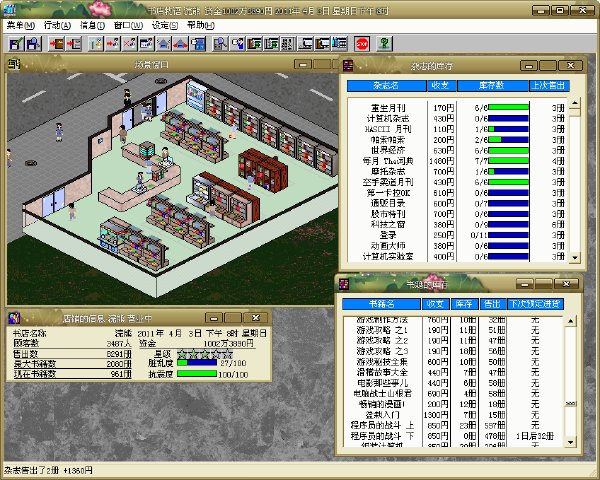Click the red X fire clerk icon

(129, 44)
